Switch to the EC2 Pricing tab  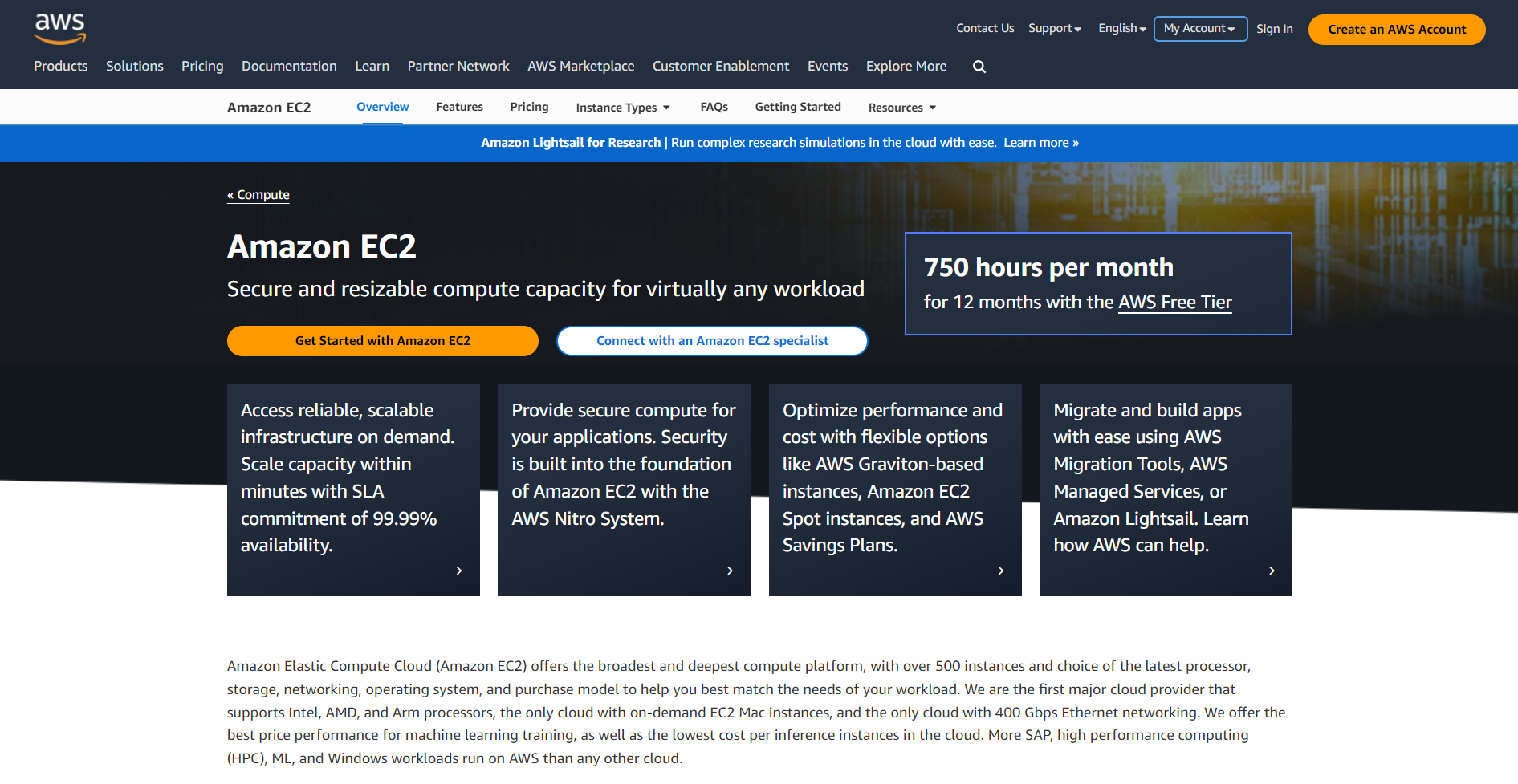[x=530, y=107]
